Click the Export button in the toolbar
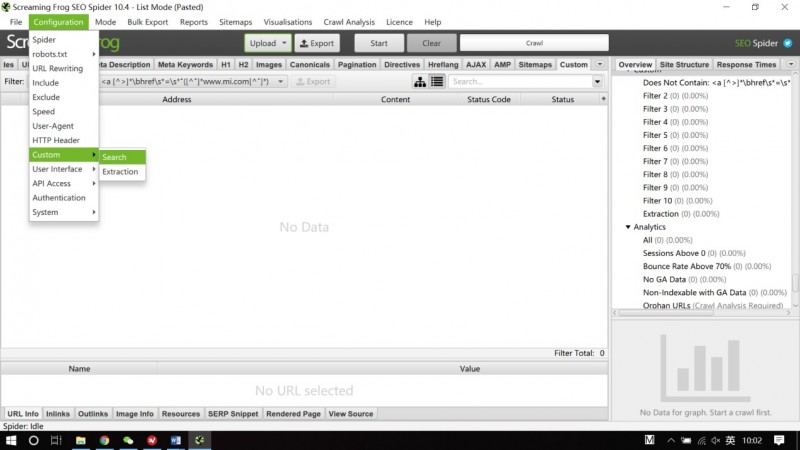Viewport: 800px width, 450px height. 317,43
